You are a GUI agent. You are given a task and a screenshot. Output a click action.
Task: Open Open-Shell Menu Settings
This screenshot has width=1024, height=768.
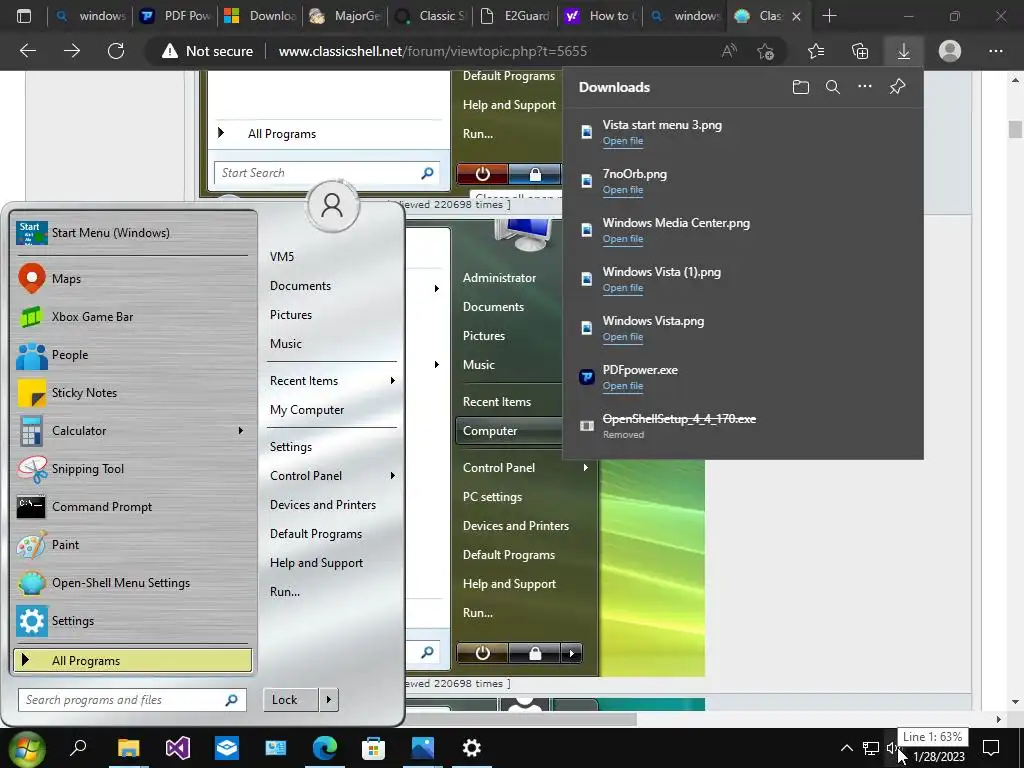131,583
